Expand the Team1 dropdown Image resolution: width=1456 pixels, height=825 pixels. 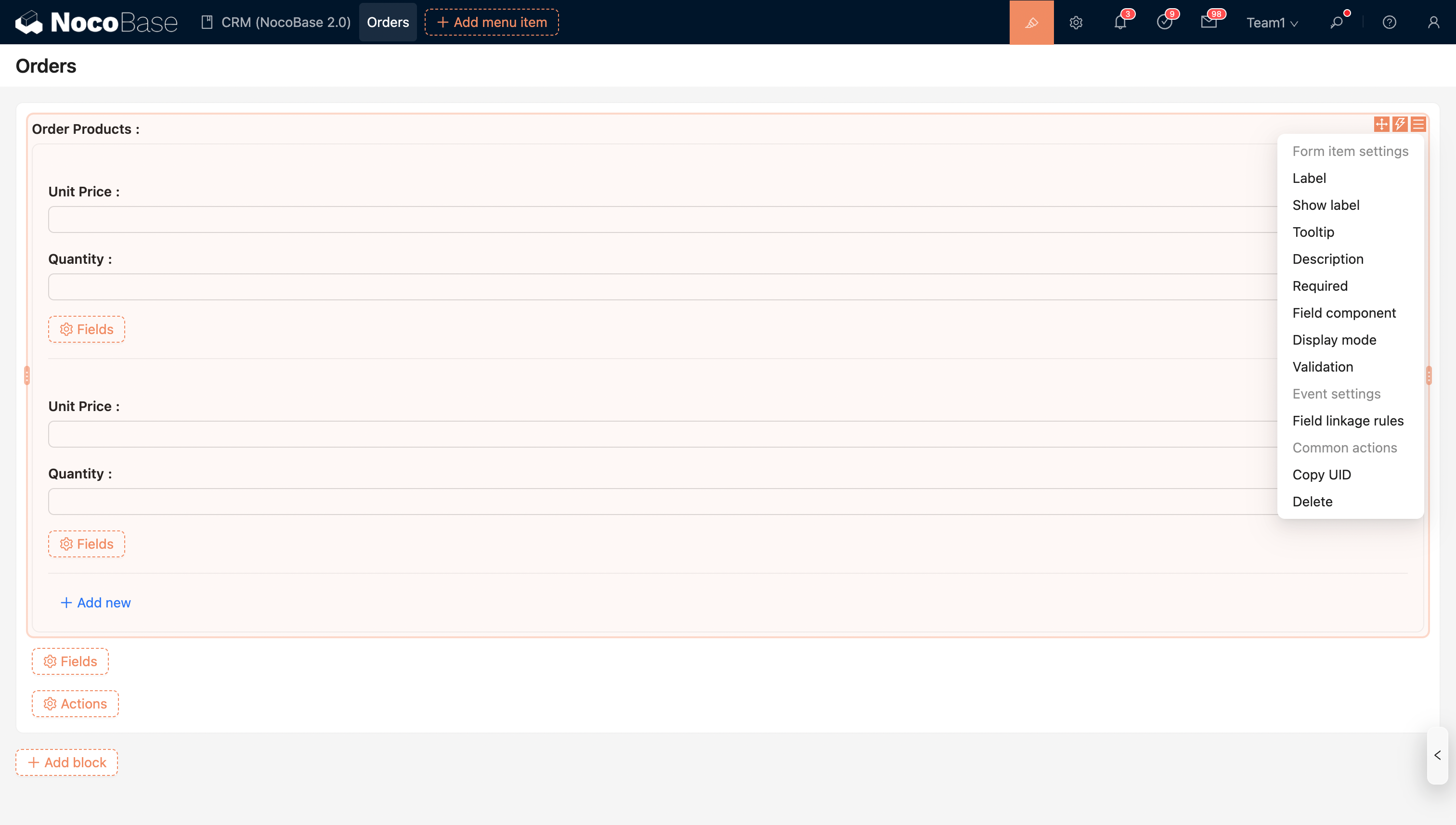pyautogui.click(x=1272, y=22)
